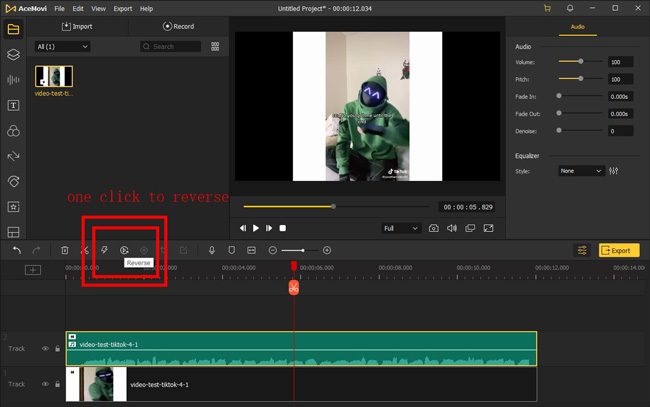This screenshot has height=407, width=650.
Task: Open the Audio library sidebar icon
Action: (13, 80)
